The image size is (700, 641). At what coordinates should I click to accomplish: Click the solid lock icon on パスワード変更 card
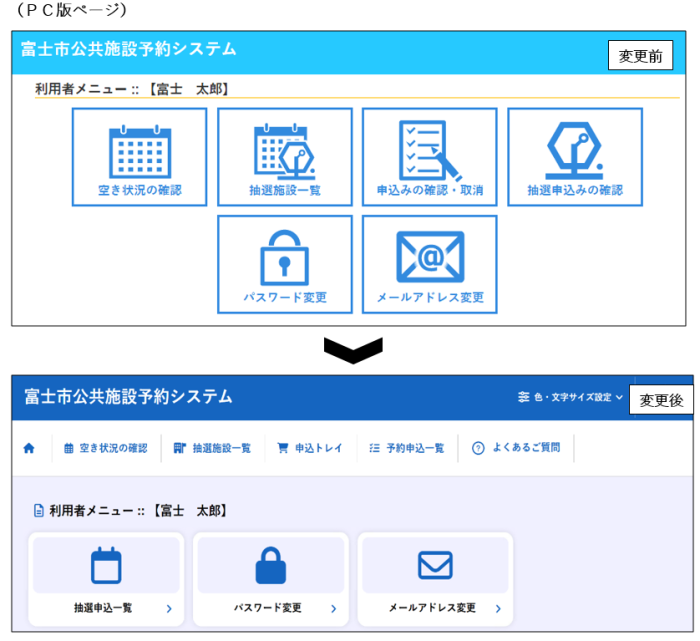coord(271,565)
